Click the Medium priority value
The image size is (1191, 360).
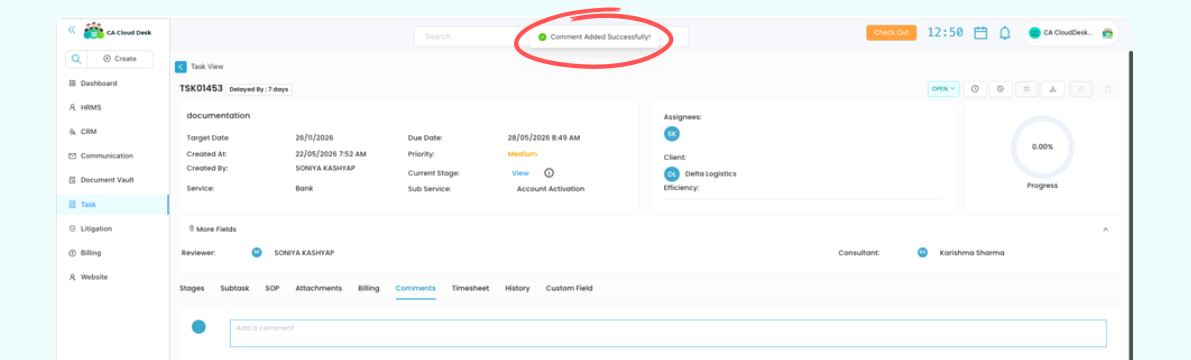pyautogui.click(x=523, y=154)
